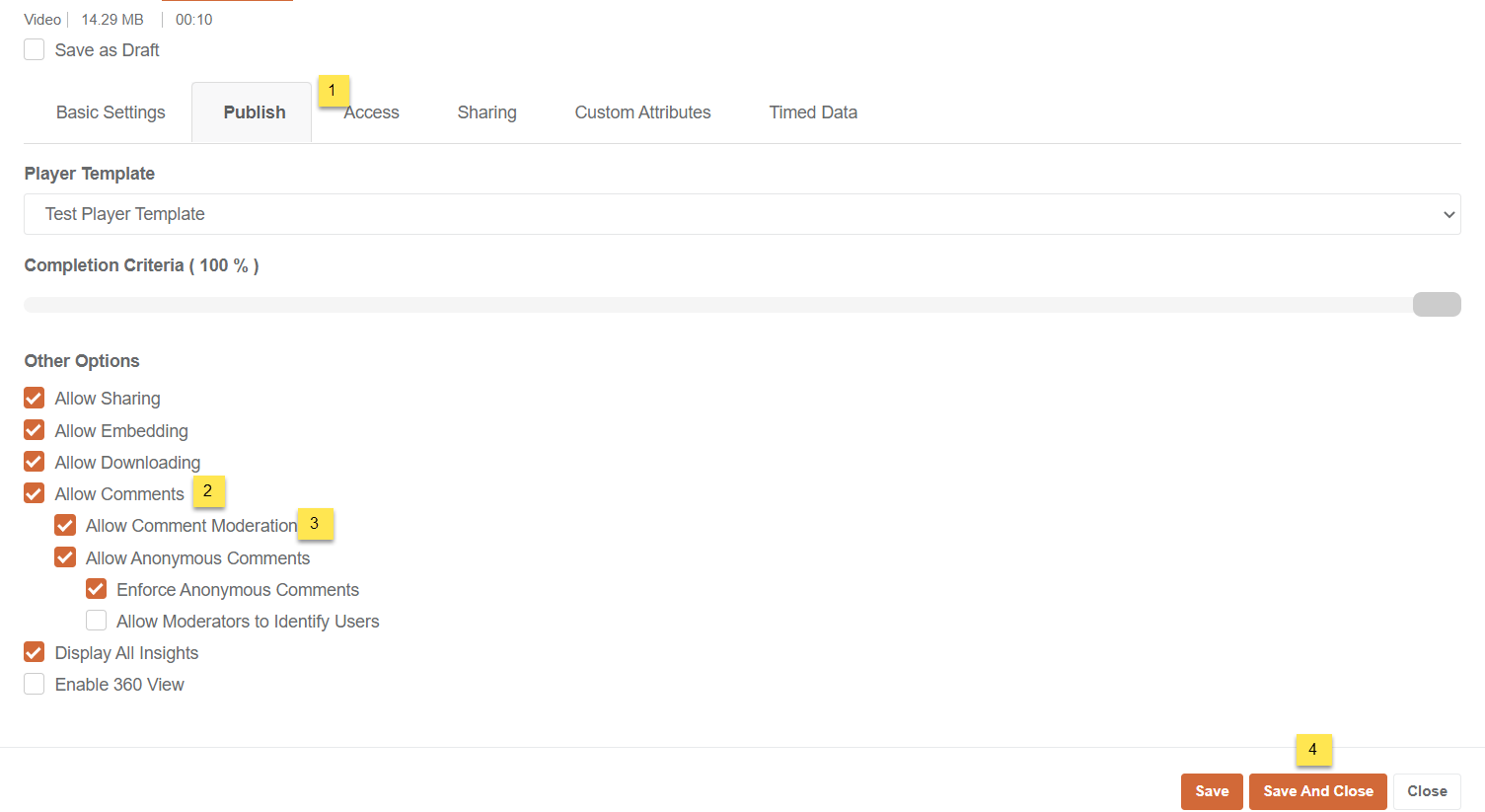Select the Publish tab
Image resolution: width=1485 pixels, height=812 pixels.
pyautogui.click(x=254, y=112)
